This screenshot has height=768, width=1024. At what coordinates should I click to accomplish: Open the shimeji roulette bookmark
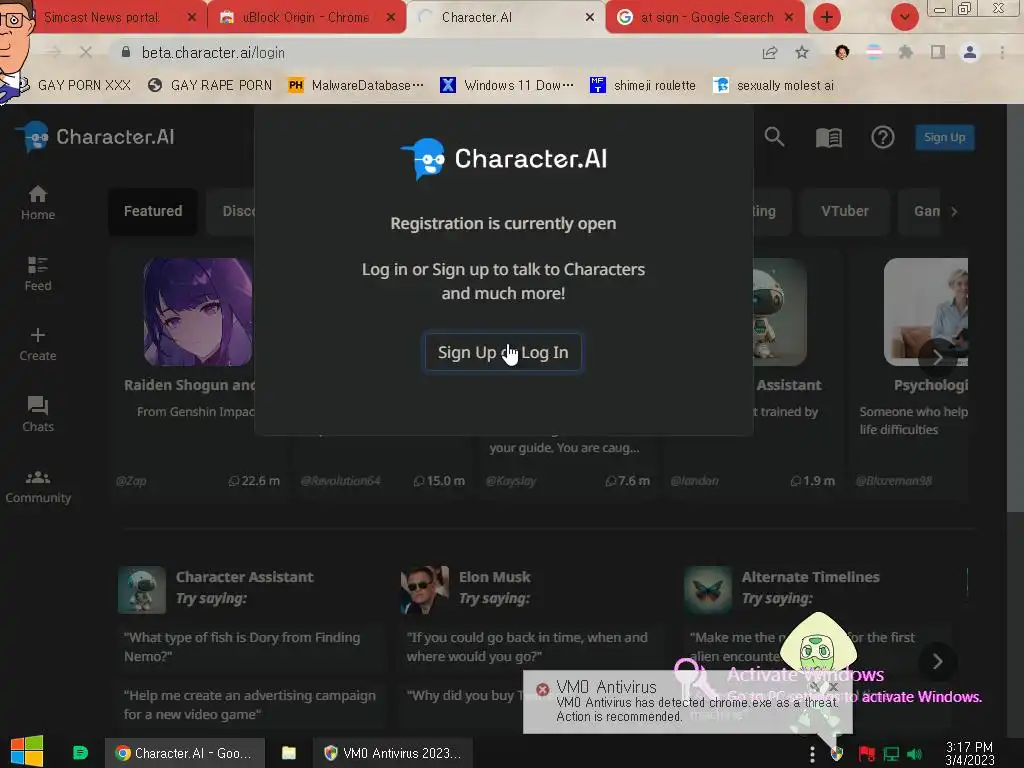[643, 86]
